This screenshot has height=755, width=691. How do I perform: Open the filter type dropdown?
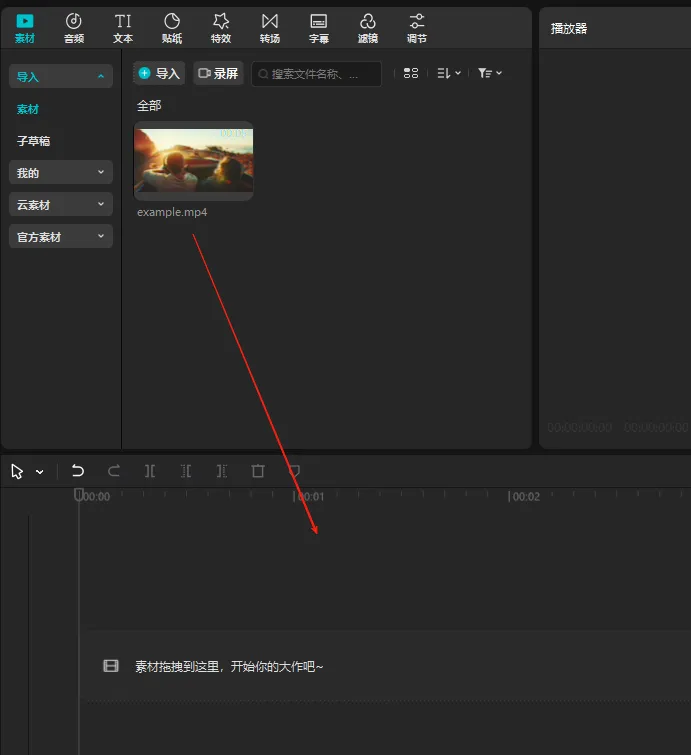click(x=490, y=73)
